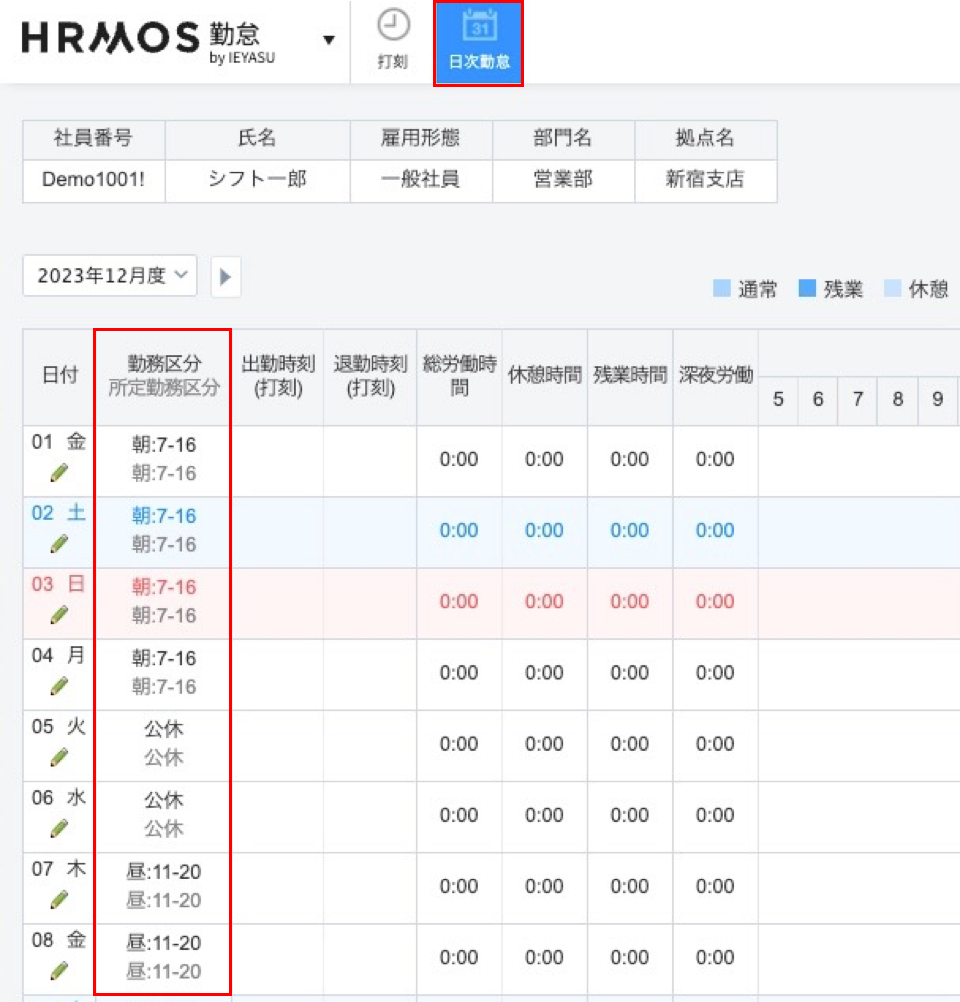The height and width of the screenshot is (1002, 960).
Task: Edit 08 金 attendance via pencil icon
Action: tap(59, 970)
